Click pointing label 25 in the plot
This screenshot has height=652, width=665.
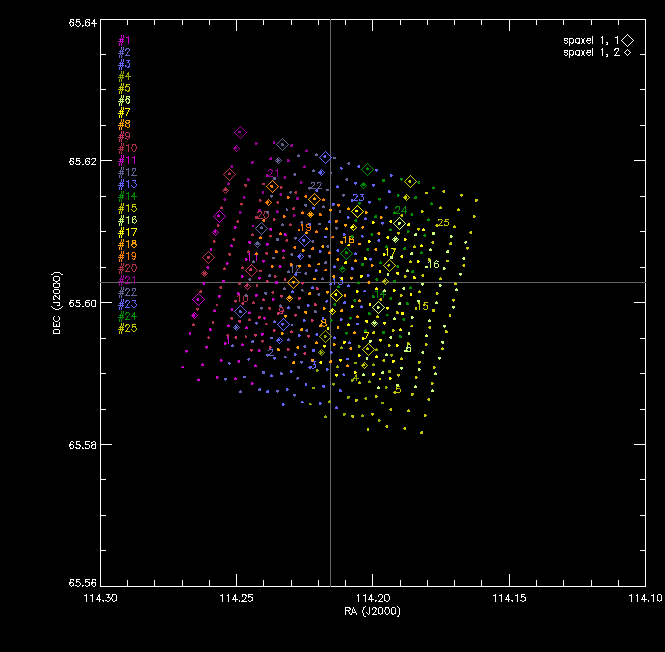coord(443,223)
